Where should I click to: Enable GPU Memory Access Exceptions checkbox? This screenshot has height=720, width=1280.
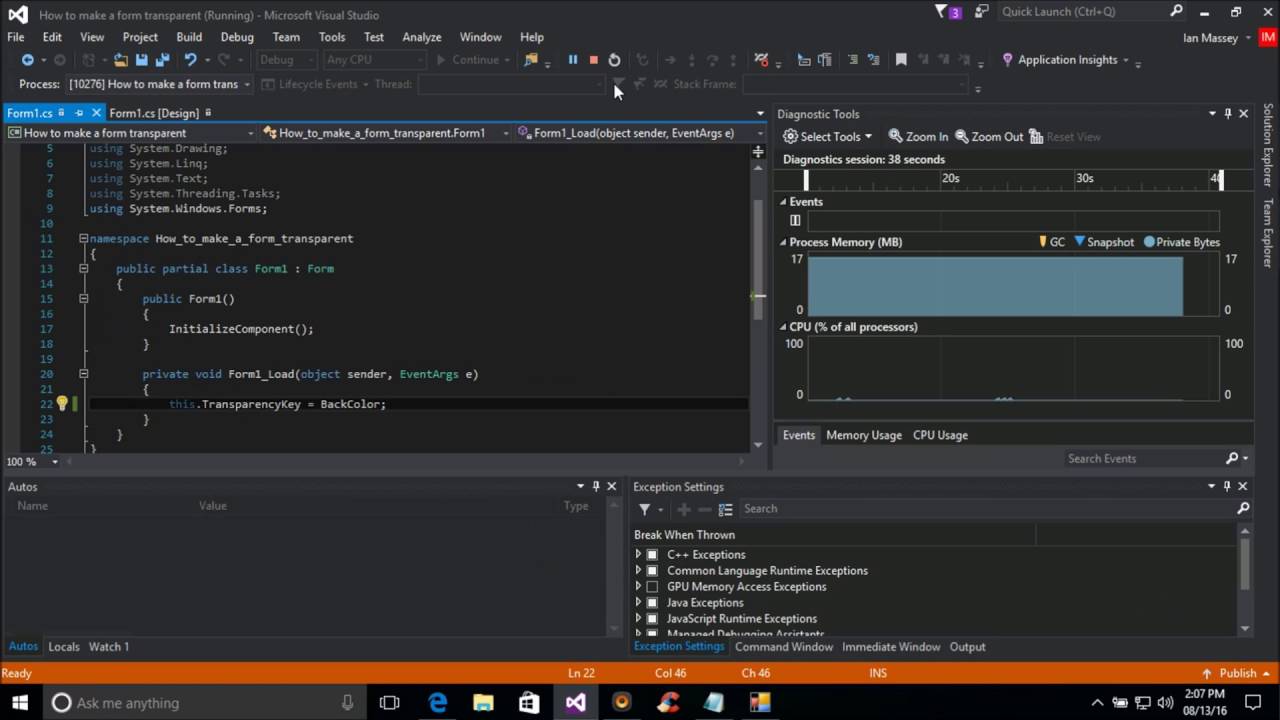coord(652,587)
